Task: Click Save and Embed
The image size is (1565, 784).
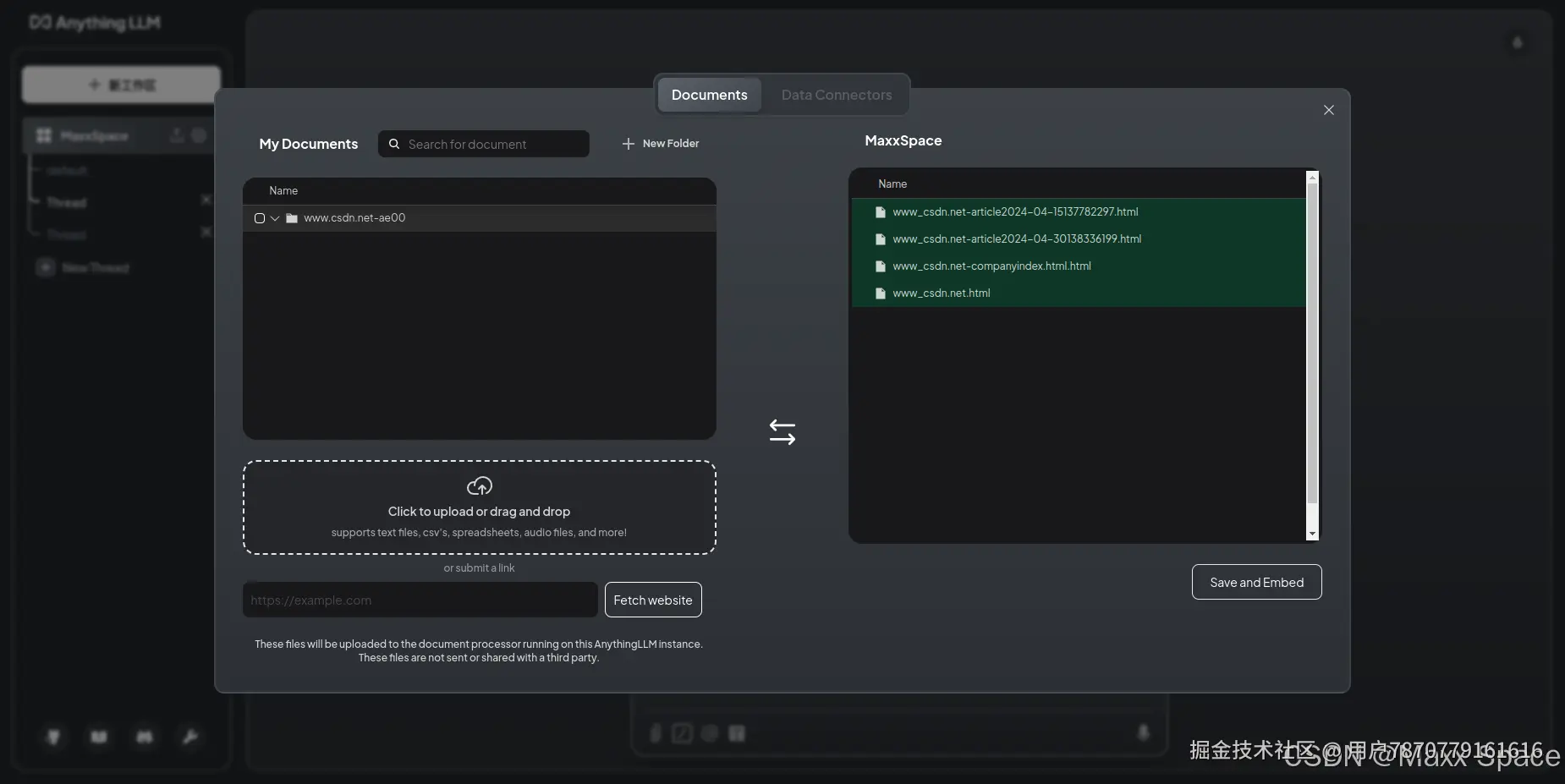Action: [1257, 582]
